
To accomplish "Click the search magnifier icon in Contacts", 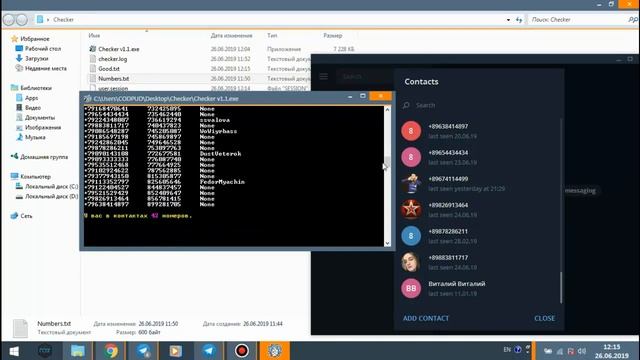I will (x=406, y=105).
